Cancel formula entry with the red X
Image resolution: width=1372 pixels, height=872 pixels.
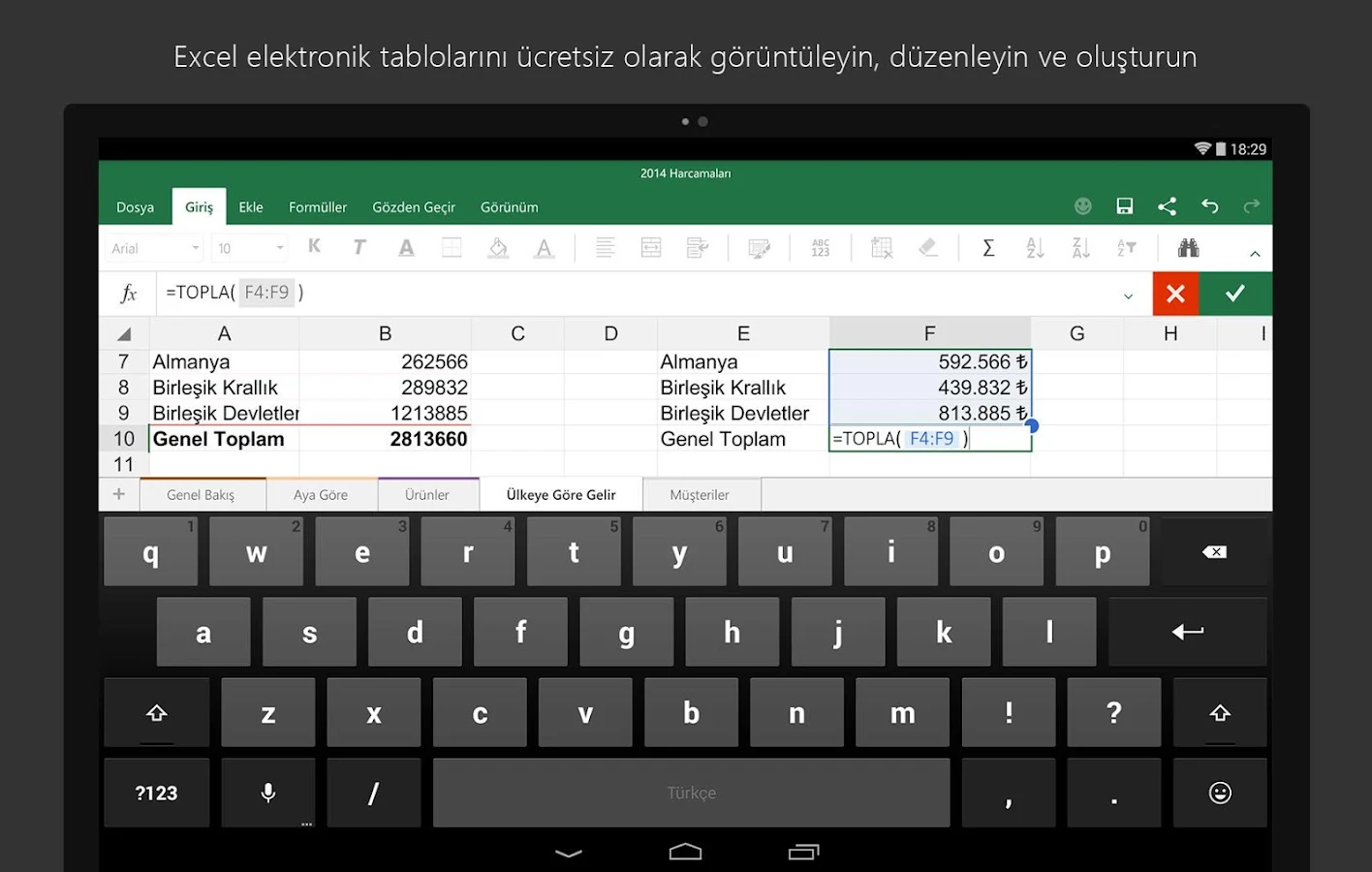point(1175,294)
